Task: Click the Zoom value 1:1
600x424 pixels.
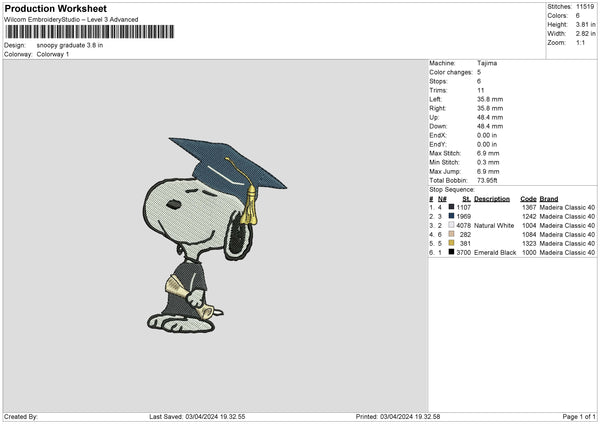Action: coord(580,42)
